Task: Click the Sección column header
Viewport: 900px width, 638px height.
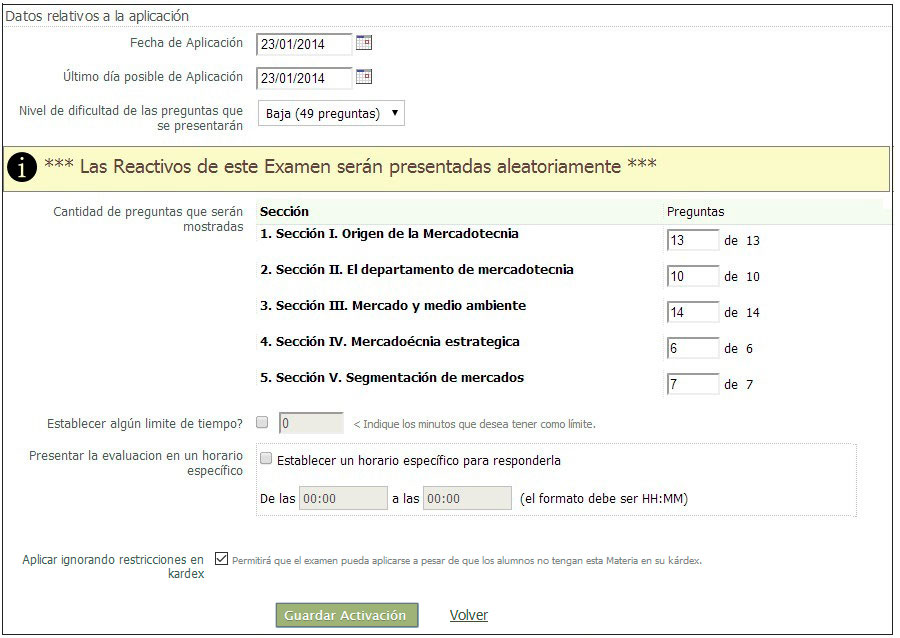Action: click(284, 212)
